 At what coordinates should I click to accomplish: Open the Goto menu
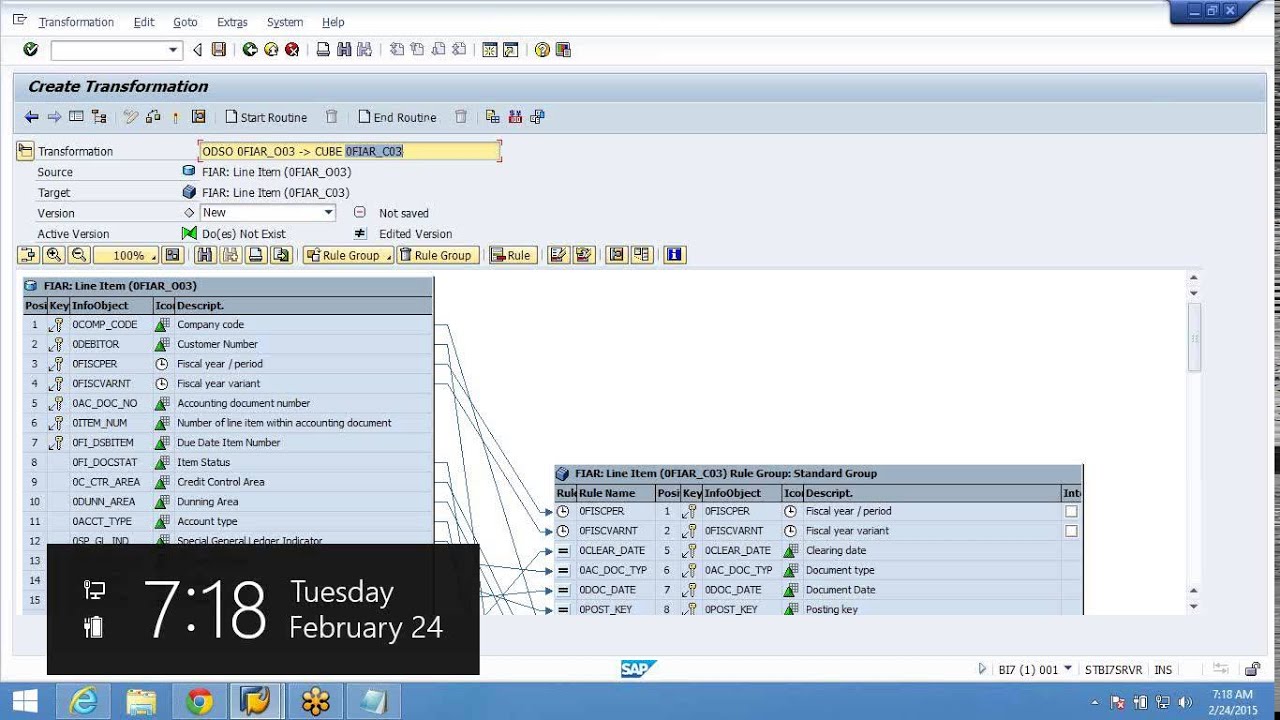(185, 22)
